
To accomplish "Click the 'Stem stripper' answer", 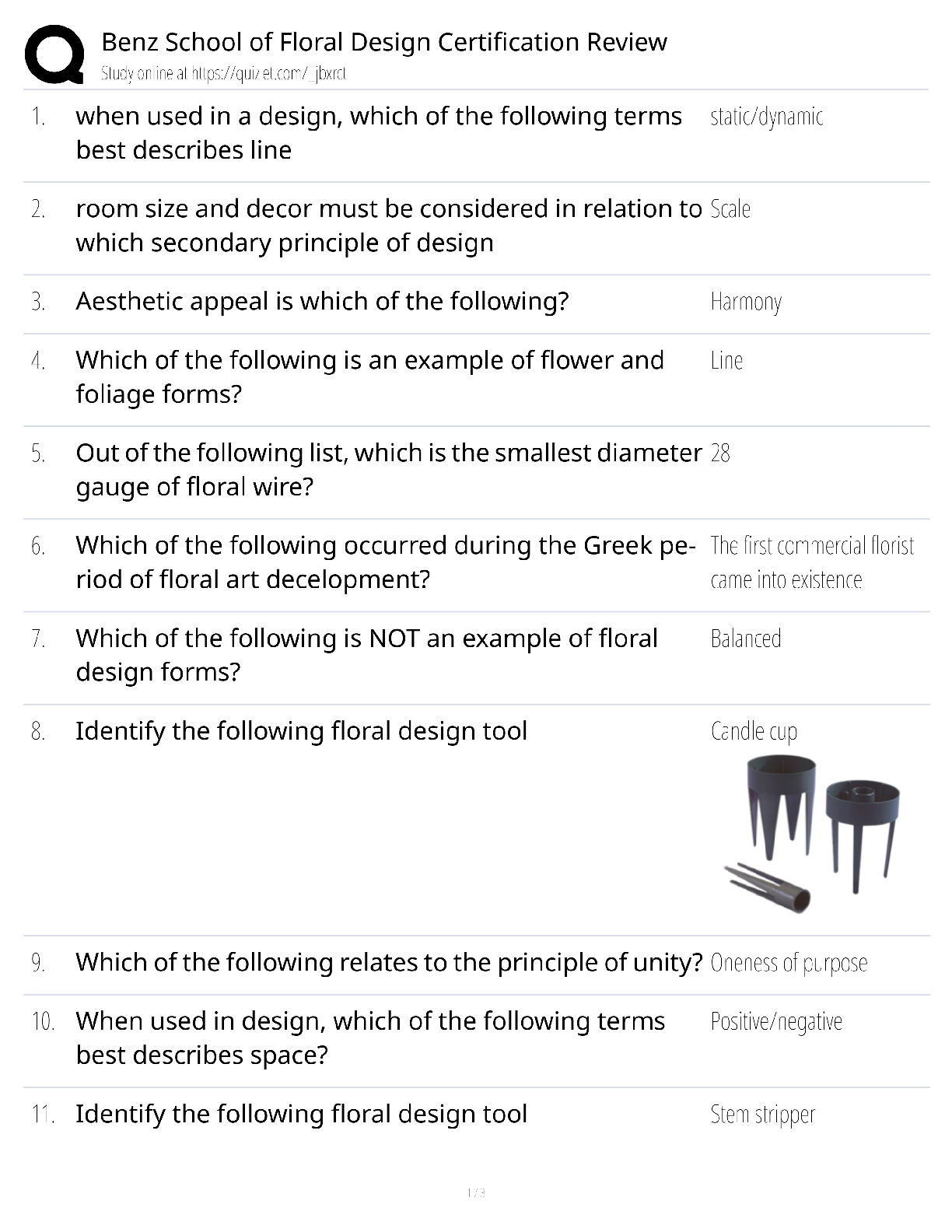I will (x=762, y=1115).
